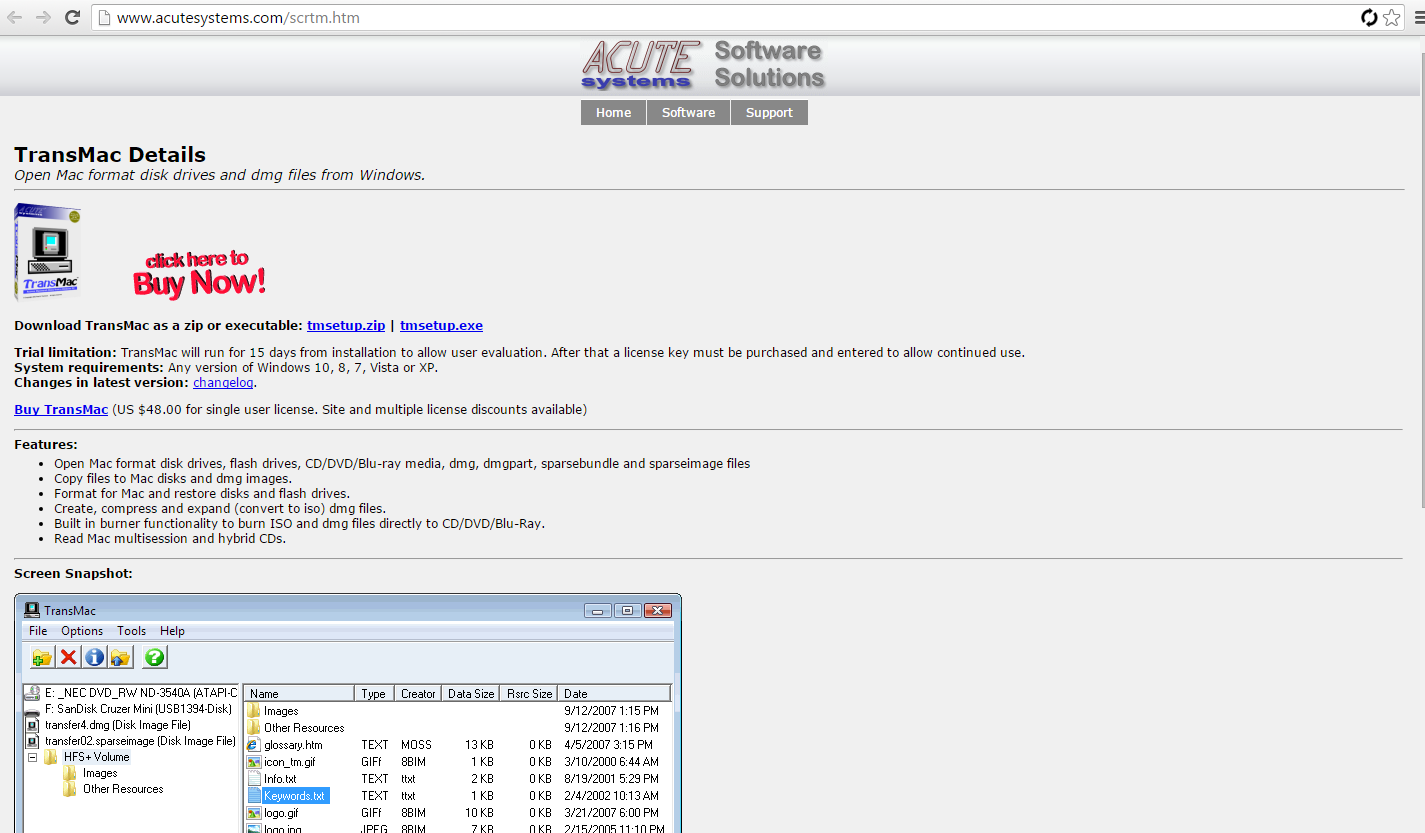The height and width of the screenshot is (833, 1425).
Task: Select transfer02.sparseimage disk image file
Action: [140, 741]
